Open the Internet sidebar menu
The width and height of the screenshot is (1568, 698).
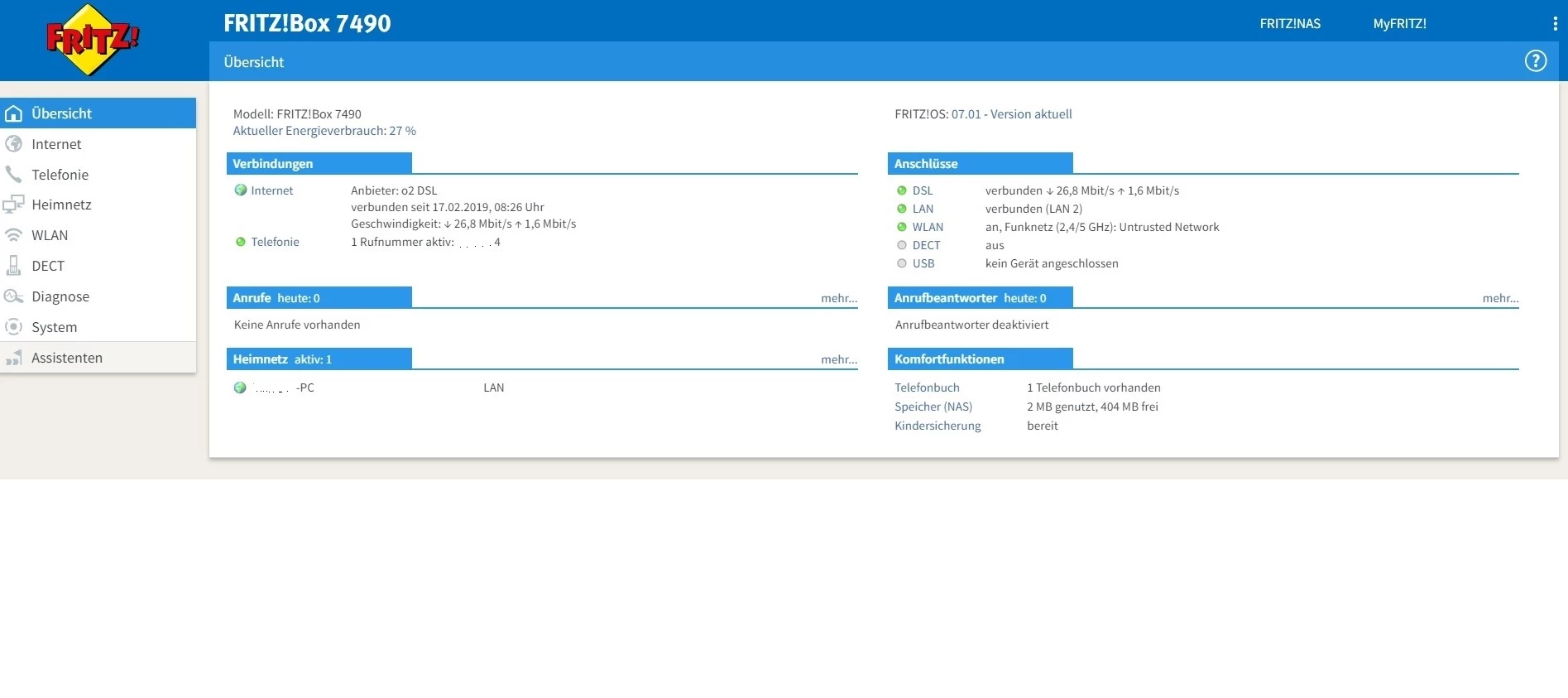98,144
